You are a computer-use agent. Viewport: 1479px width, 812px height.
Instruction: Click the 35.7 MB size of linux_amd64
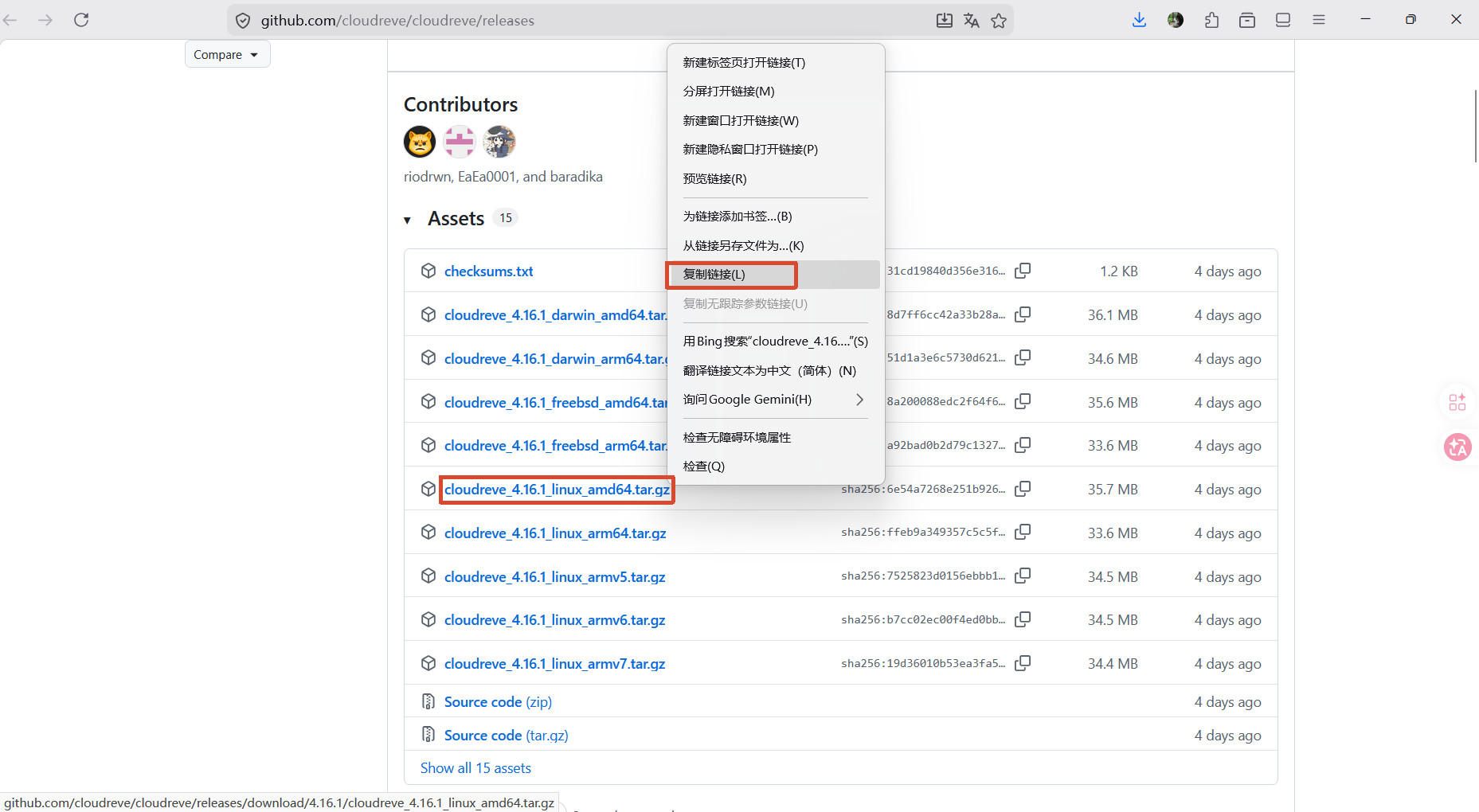pos(1113,490)
